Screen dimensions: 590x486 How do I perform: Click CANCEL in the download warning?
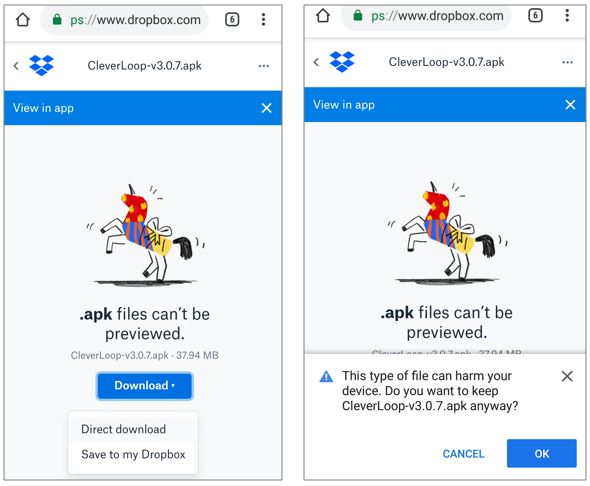(x=463, y=454)
